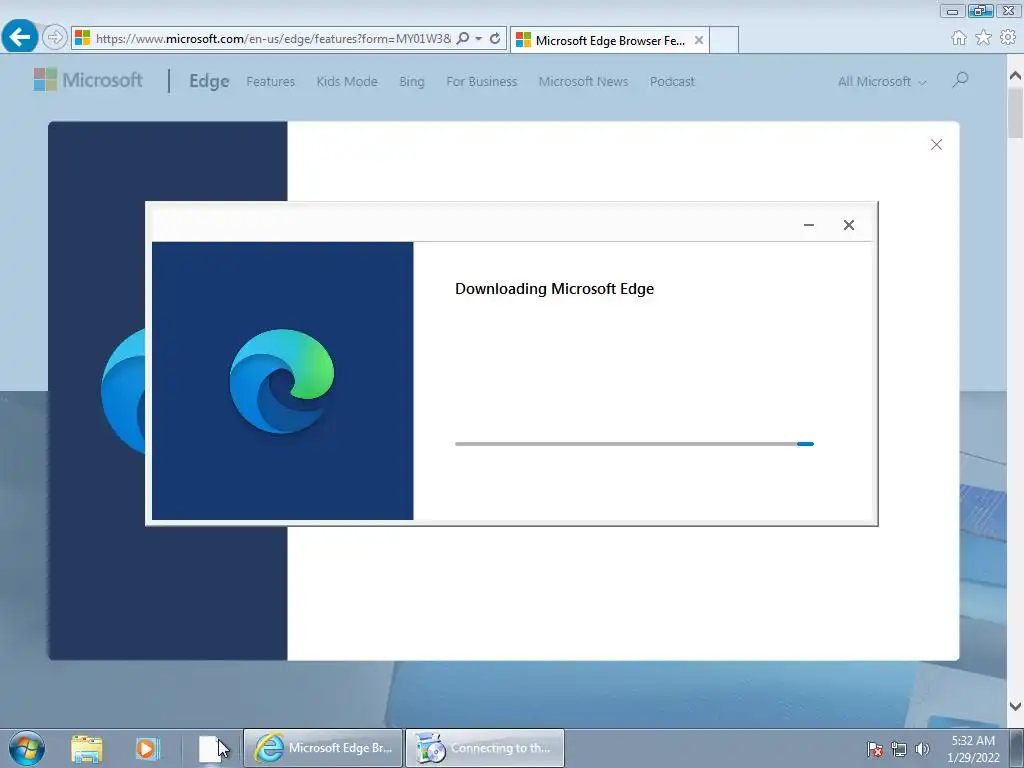This screenshot has height=768, width=1024.
Task: Open a new blank tab
Action: click(x=724, y=40)
